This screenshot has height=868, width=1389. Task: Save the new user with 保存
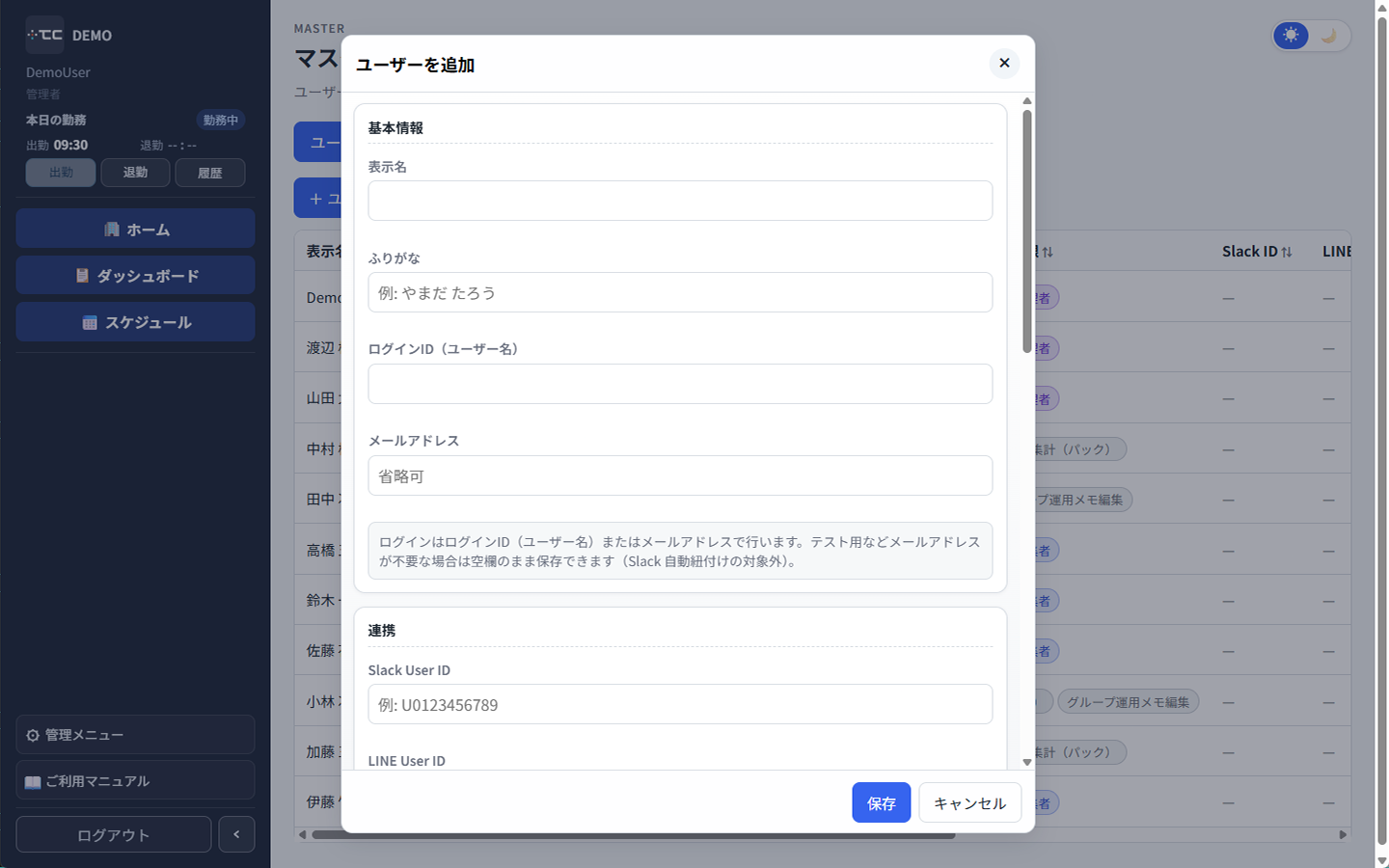coord(881,802)
